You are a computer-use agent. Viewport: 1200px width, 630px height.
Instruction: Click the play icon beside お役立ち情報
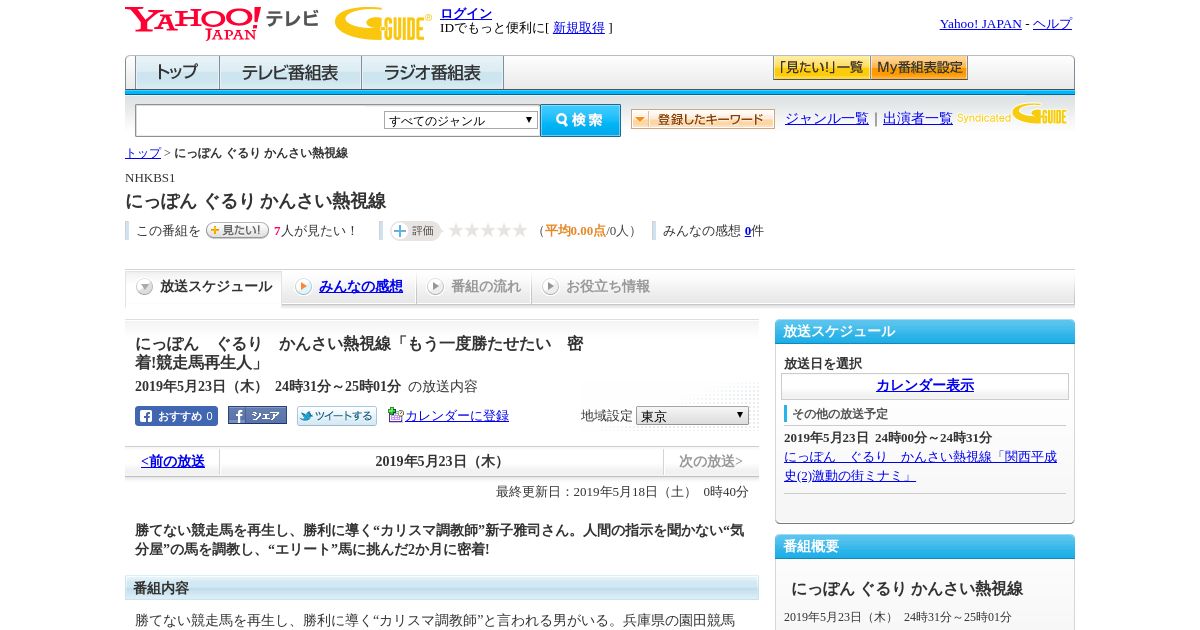(551, 287)
